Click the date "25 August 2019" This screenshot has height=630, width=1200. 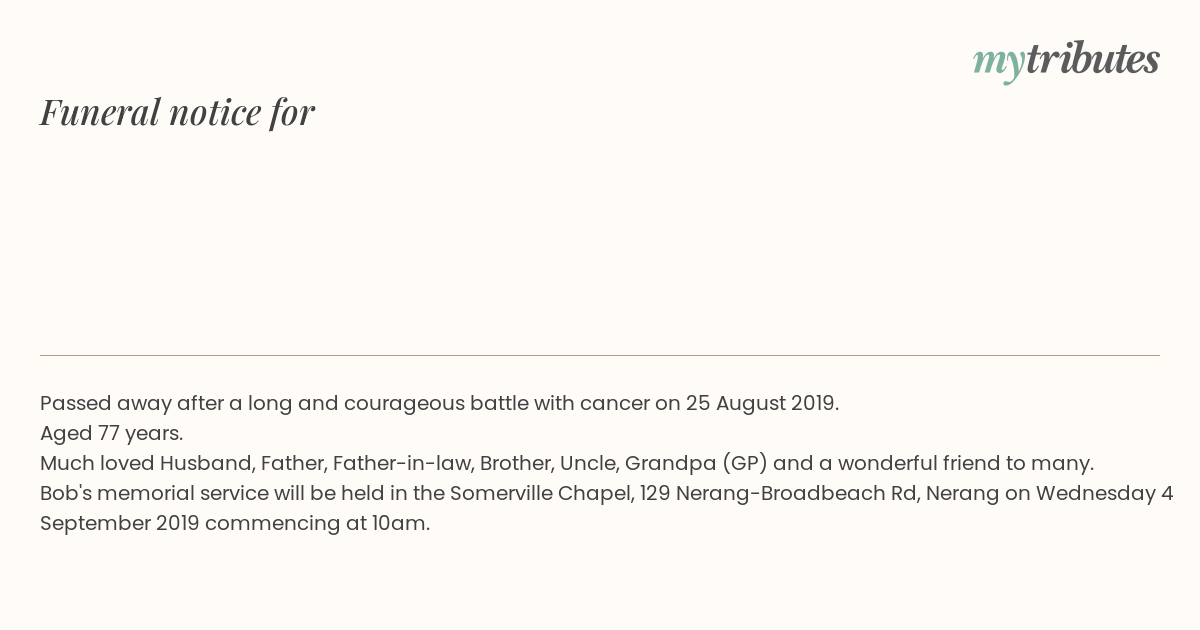[x=760, y=404]
